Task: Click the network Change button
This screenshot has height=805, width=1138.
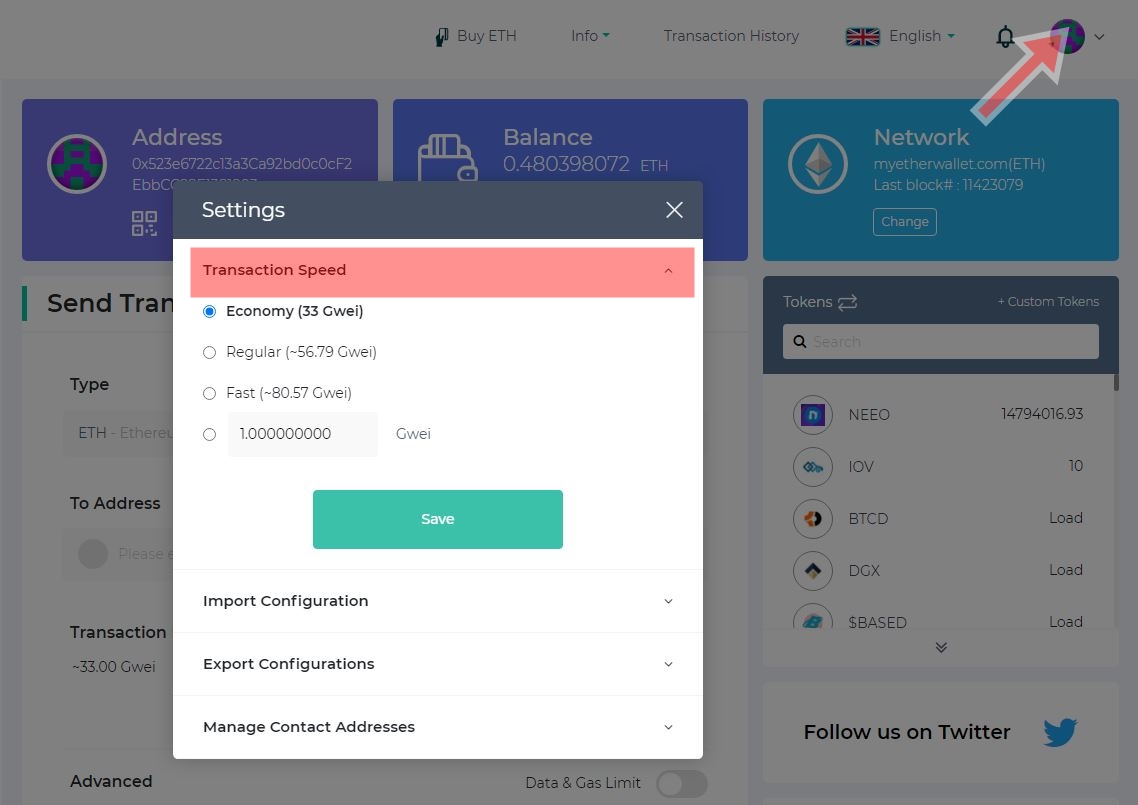Action: coord(904,221)
